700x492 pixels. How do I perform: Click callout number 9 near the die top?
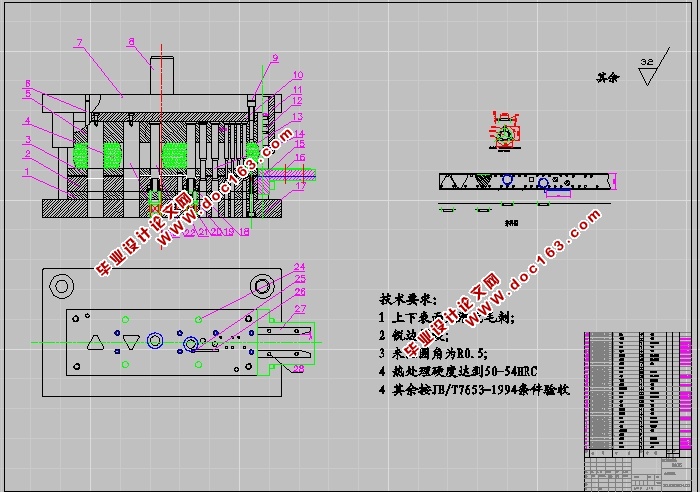(275, 58)
